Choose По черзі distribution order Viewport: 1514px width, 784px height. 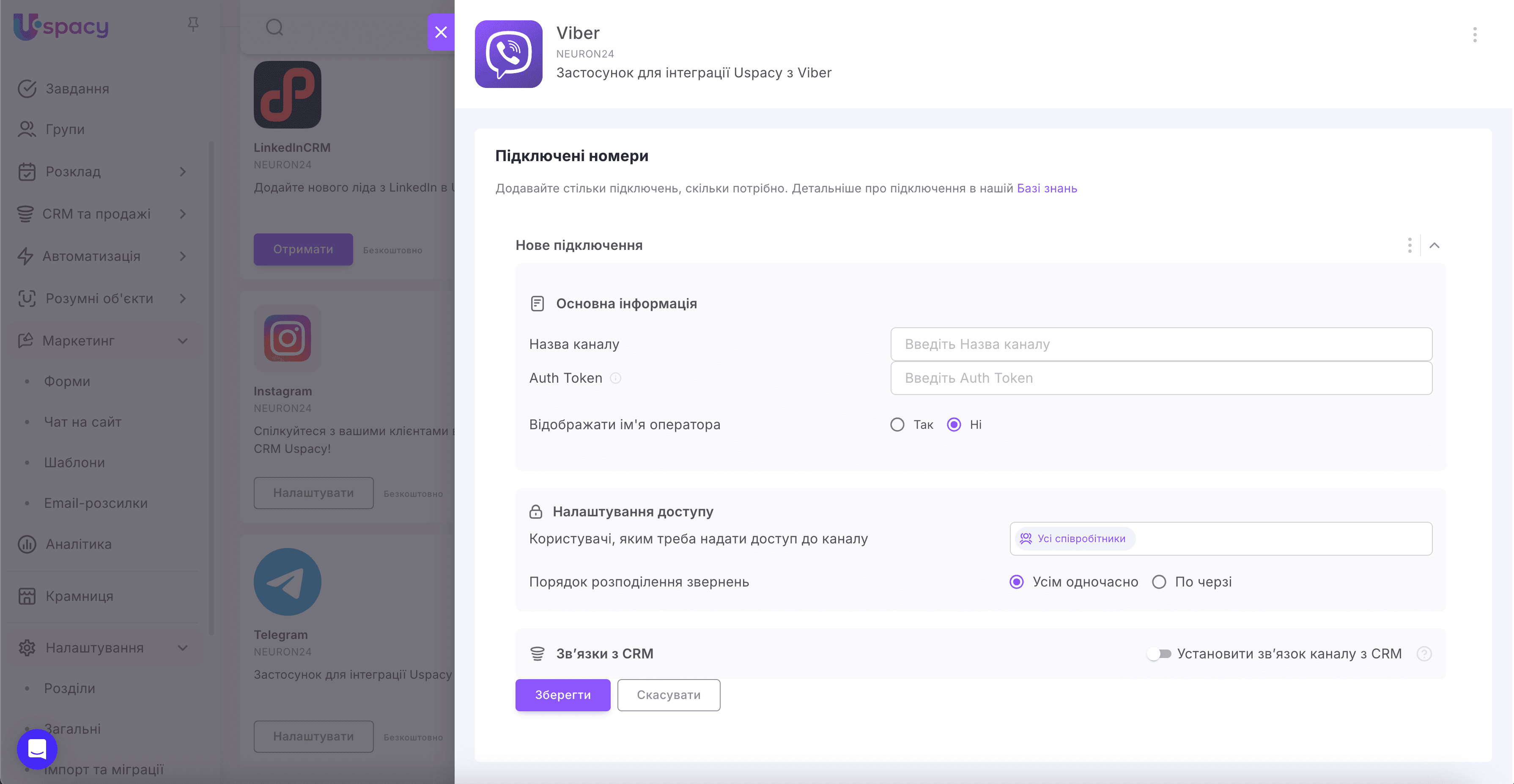pyautogui.click(x=1160, y=582)
